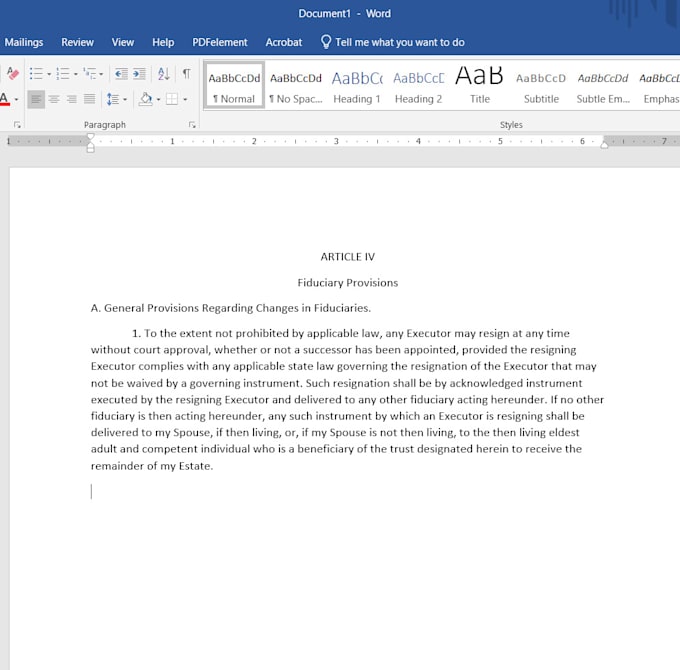Toggle Justify paragraph alignment
This screenshot has height=670, width=680.
[90, 99]
